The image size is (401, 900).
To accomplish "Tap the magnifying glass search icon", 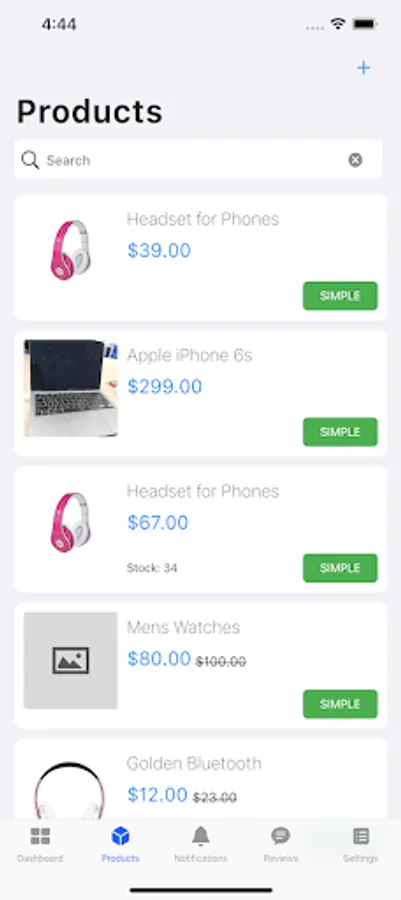I will tap(30, 160).
